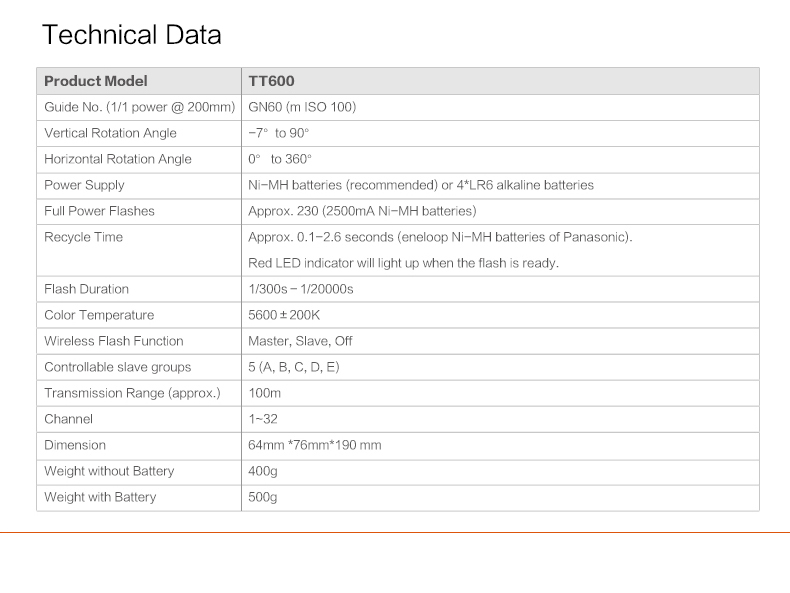Select the 0° to 360° value
Image resolution: width=790 pixels, height=593 pixels.
(x=280, y=159)
